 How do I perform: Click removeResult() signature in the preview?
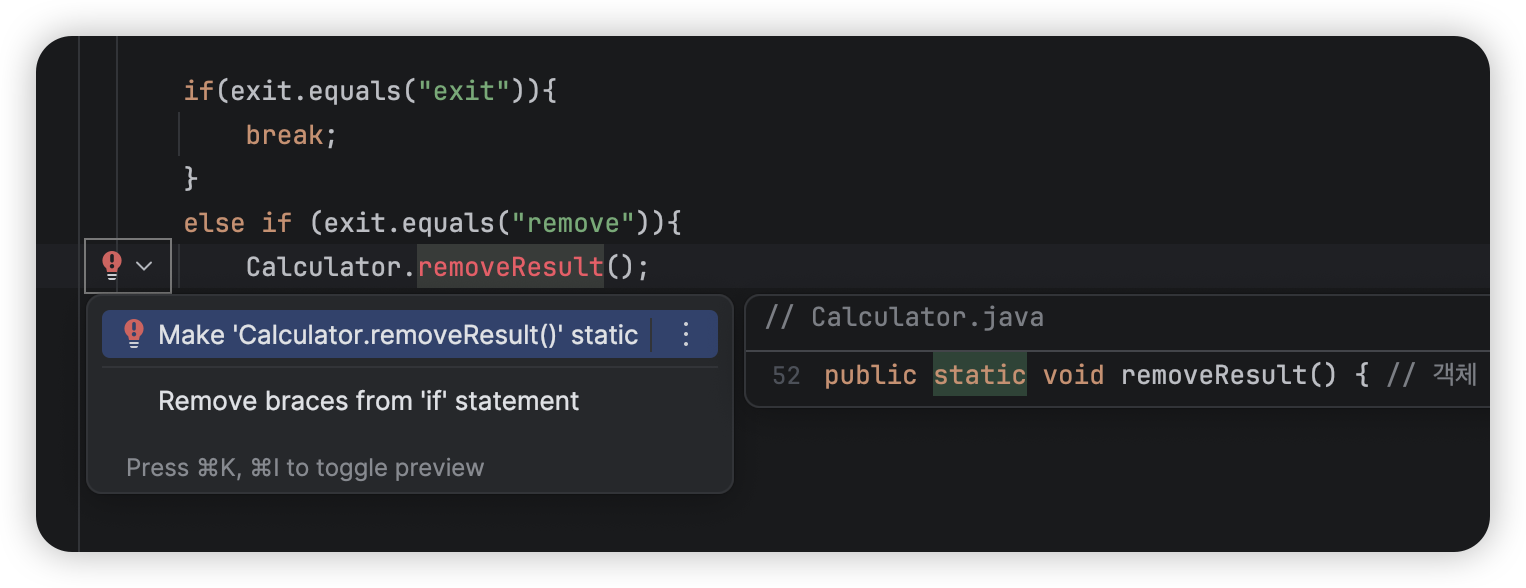click(1225, 374)
